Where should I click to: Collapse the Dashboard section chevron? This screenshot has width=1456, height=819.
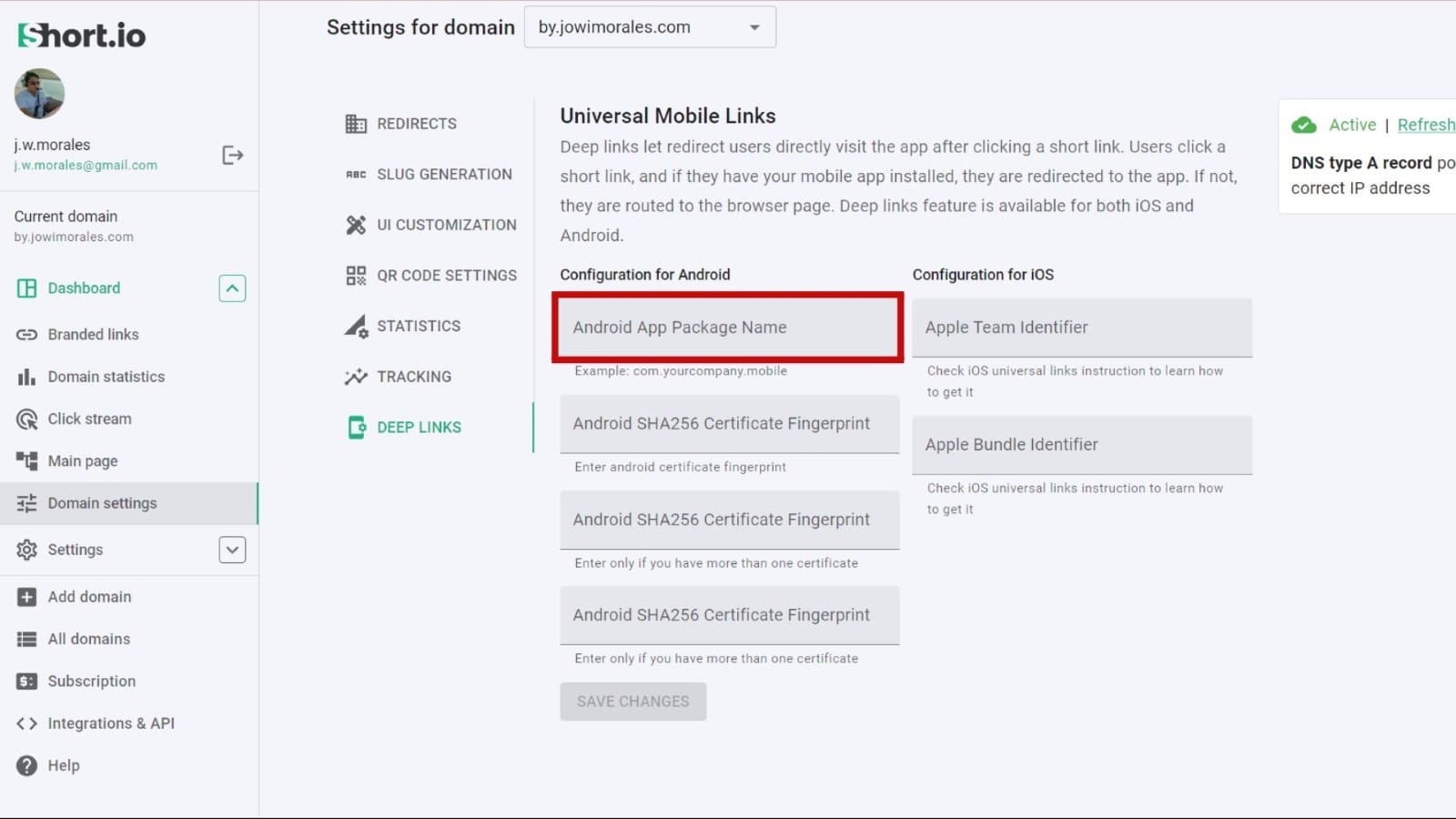pos(232,288)
